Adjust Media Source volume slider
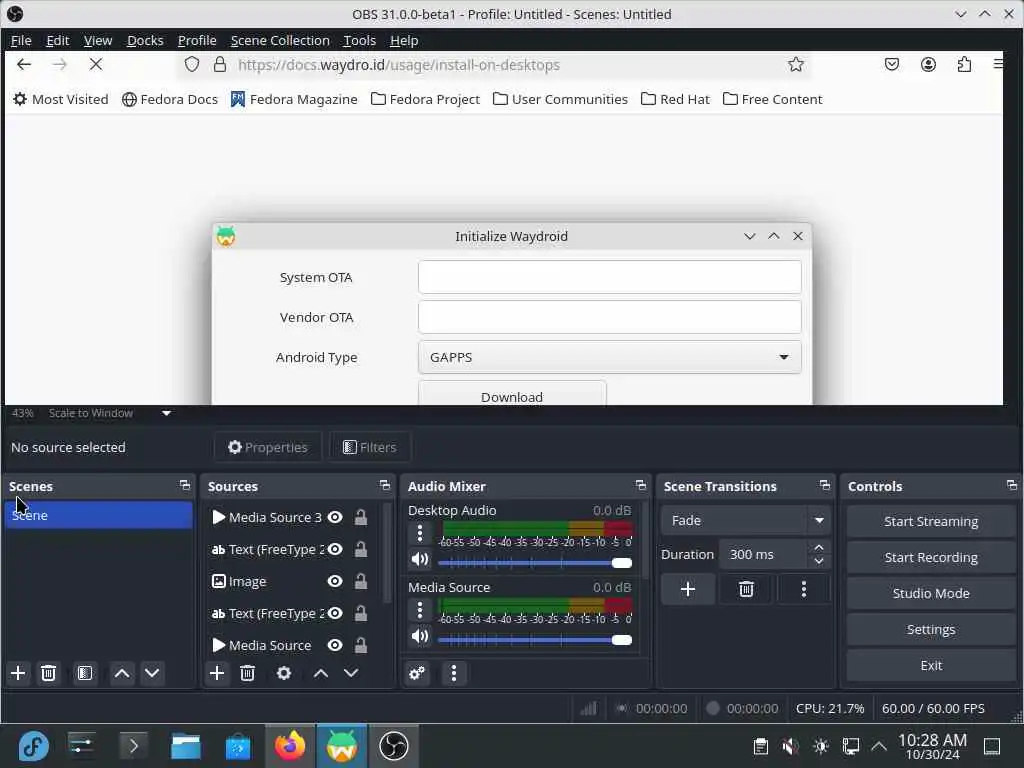Viewport: 1024px width, 768px height. pyautogui.click(x=534, y=639)
